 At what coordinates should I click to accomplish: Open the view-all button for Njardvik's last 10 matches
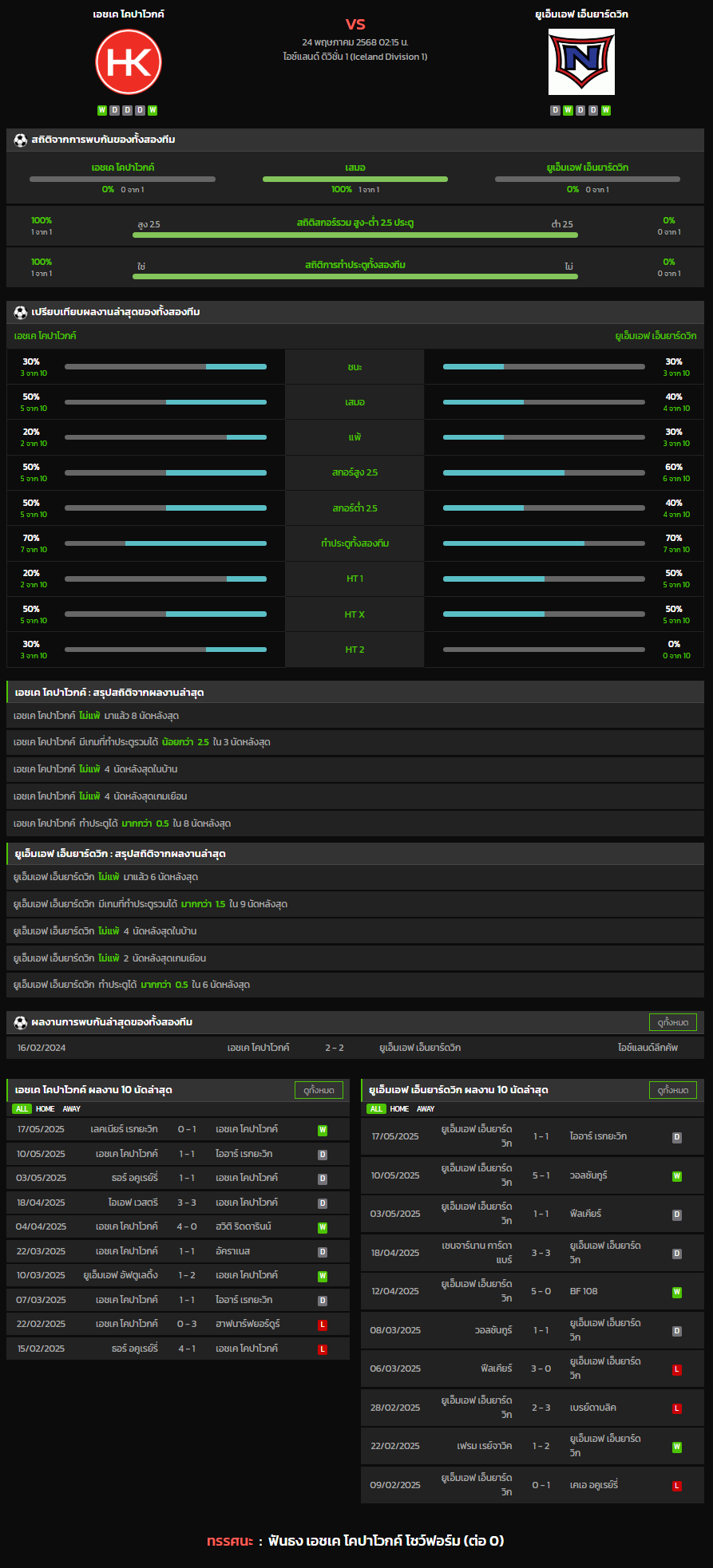673,1090
